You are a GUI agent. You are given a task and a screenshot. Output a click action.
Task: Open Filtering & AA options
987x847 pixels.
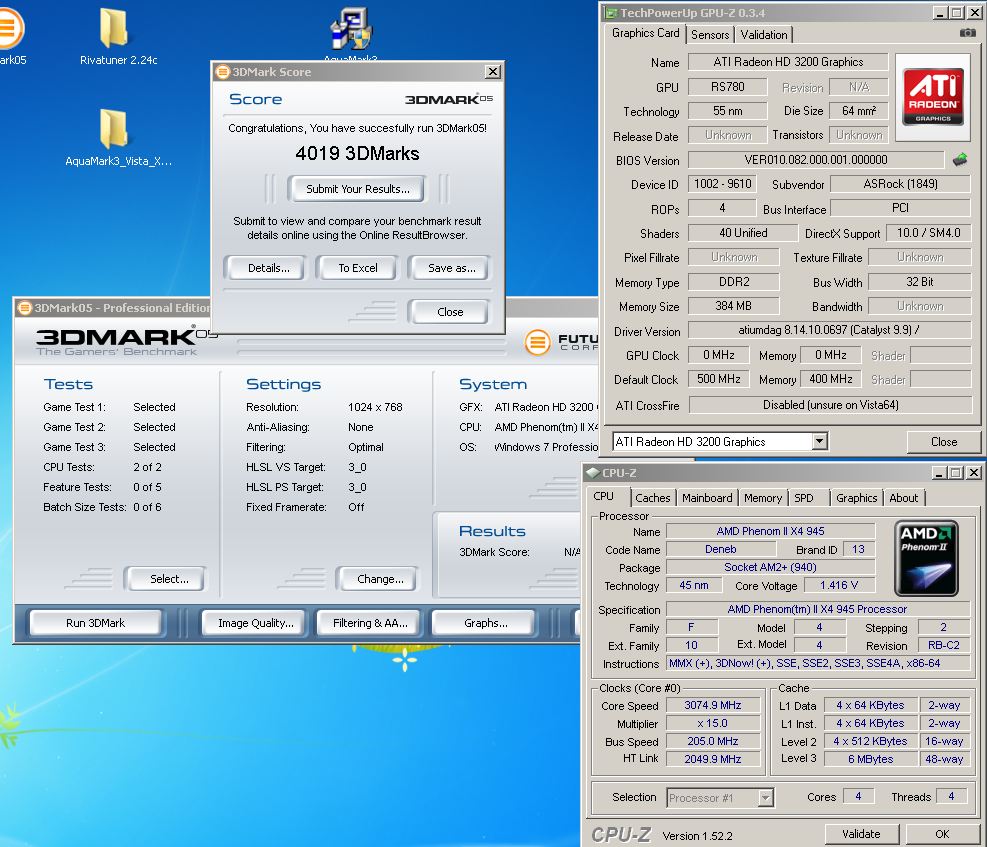(x=370, y=623)
